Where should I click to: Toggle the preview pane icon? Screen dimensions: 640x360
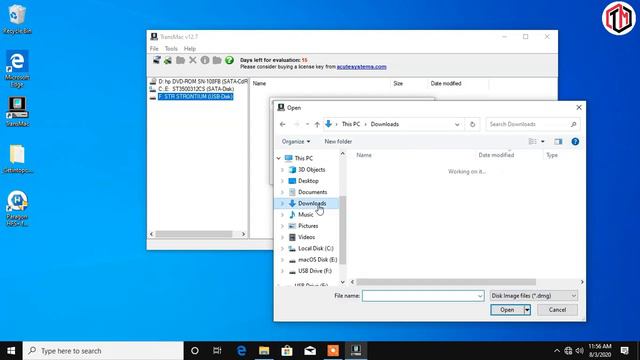(558, 142)
